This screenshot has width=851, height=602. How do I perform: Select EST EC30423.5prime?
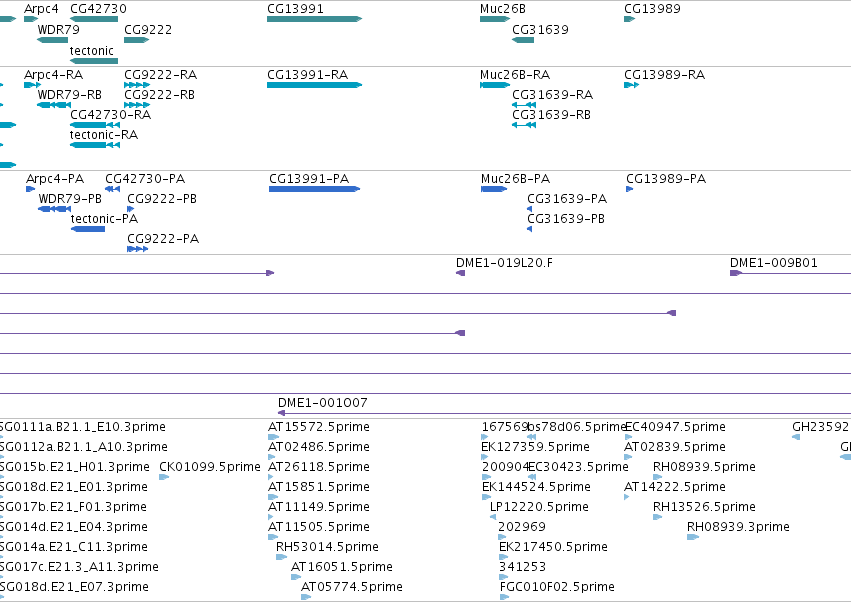pyautogui.click(x=579, y=467)
